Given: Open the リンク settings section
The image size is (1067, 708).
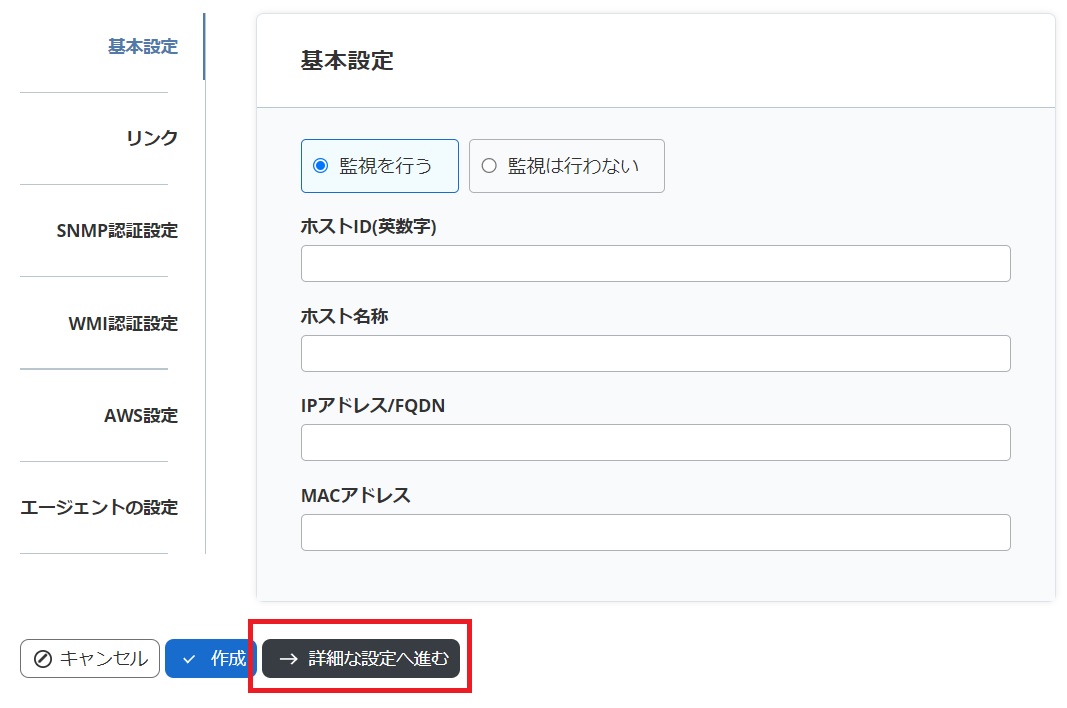Looking at the screenshot, I should click(x=152, y=137).
